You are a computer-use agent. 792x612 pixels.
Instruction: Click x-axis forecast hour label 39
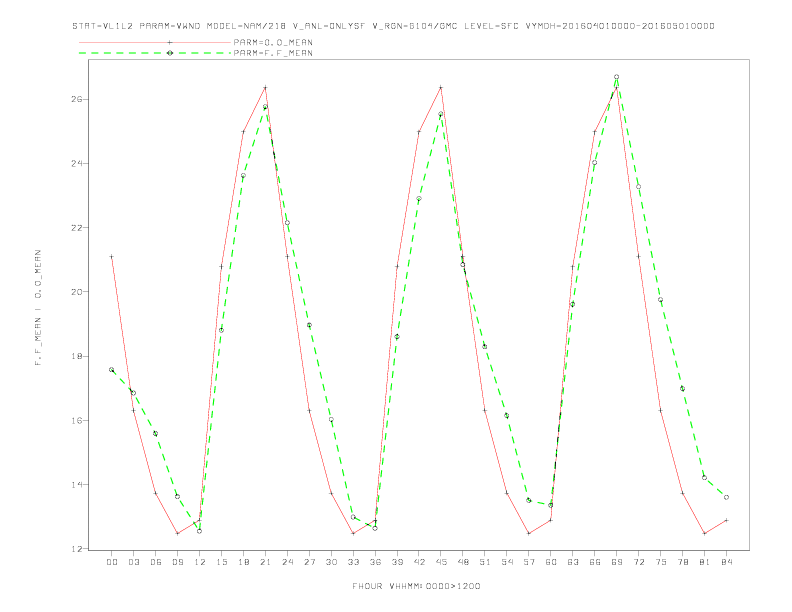click(x=397, y=562)
